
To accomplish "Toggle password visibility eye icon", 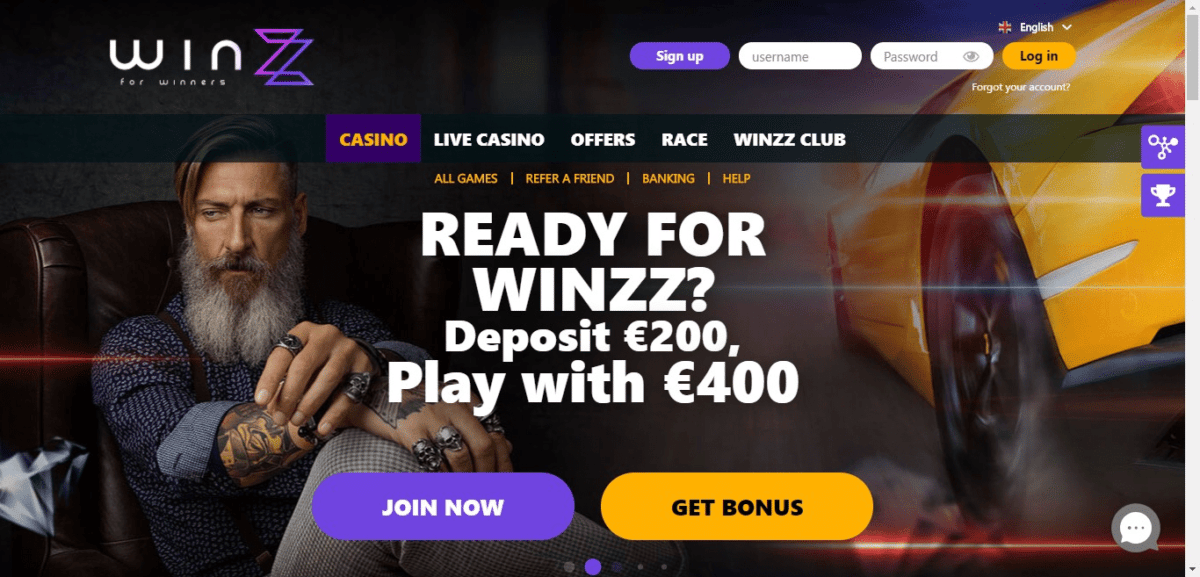I will point(971,57).
